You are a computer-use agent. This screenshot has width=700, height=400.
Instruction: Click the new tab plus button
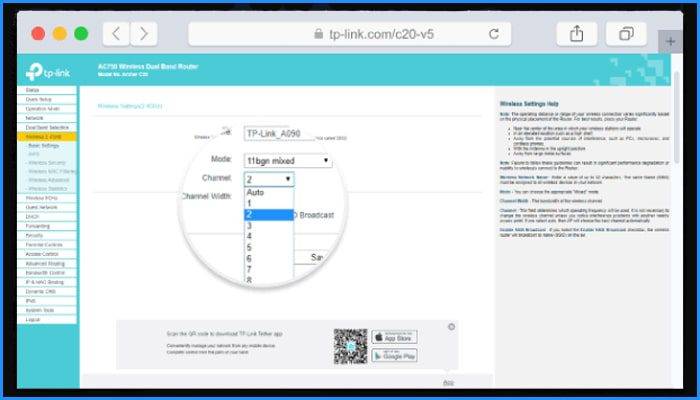coord(671,41)
